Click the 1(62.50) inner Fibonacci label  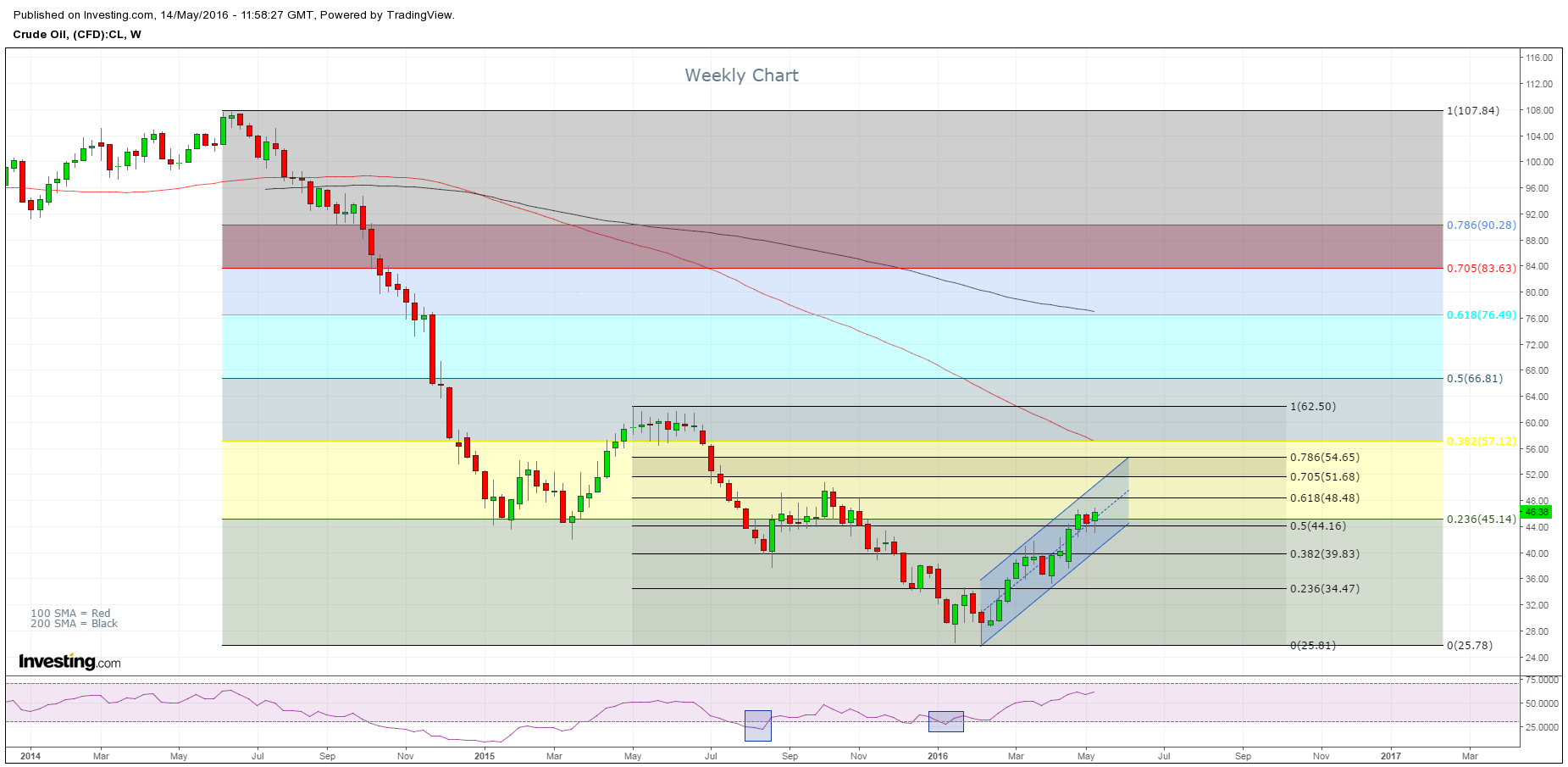tap(1312, 407)
